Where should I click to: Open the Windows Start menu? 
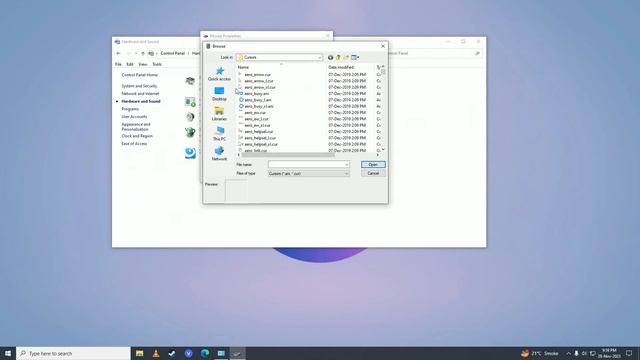pos(8,353)
